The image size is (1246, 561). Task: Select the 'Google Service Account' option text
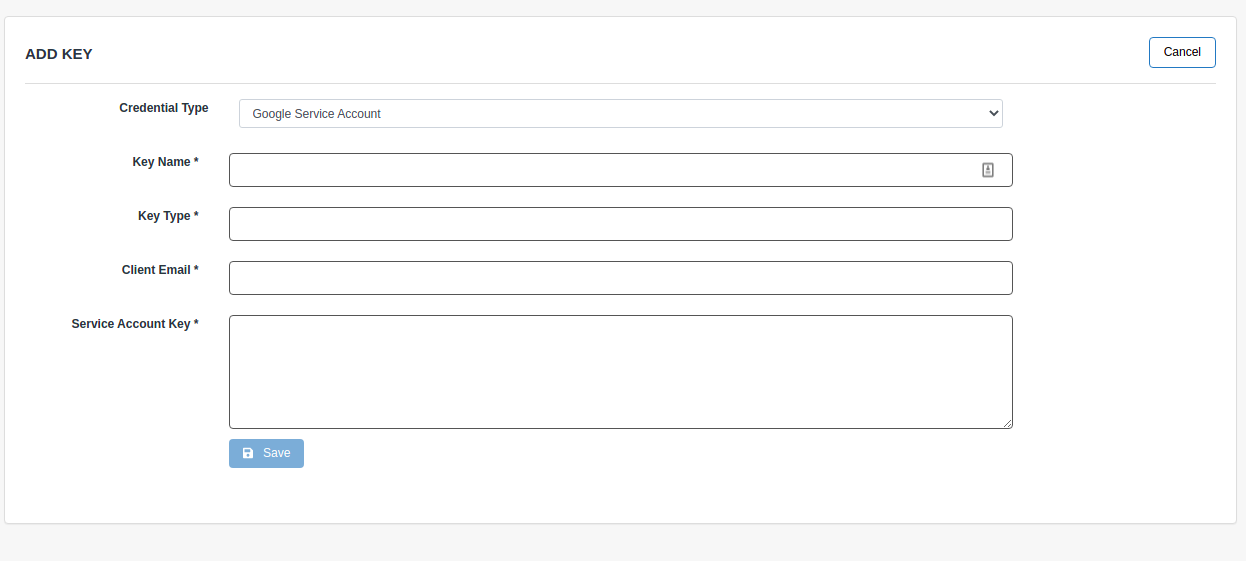click(x=316, y=114)
